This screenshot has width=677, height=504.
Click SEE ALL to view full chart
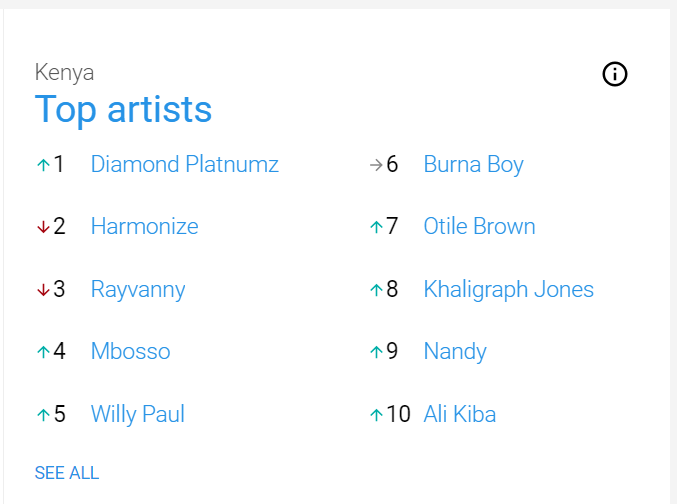coord(67,473)
